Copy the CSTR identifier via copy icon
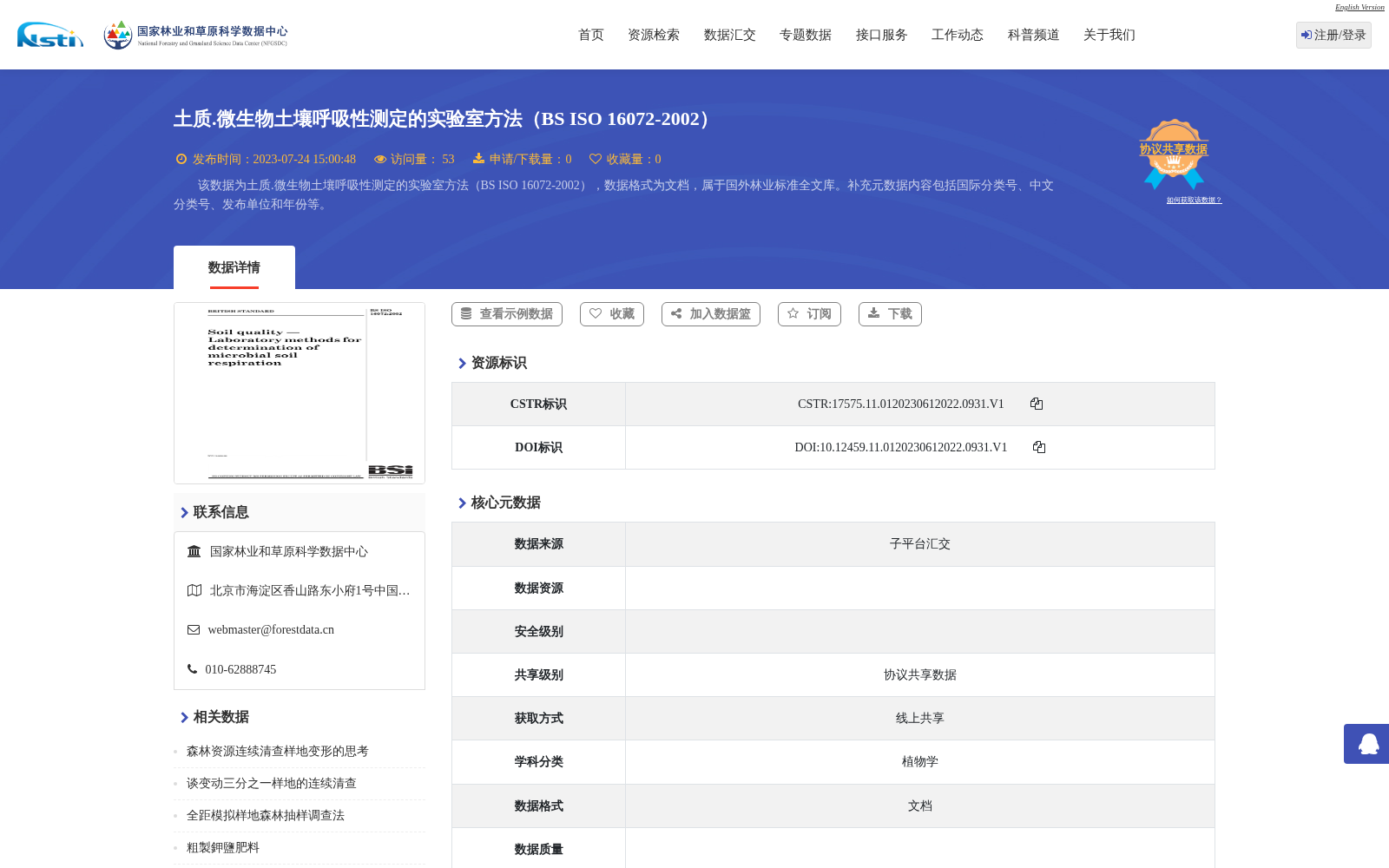1389x868 pixels. pyautogui.click(x=1037, y=404)
